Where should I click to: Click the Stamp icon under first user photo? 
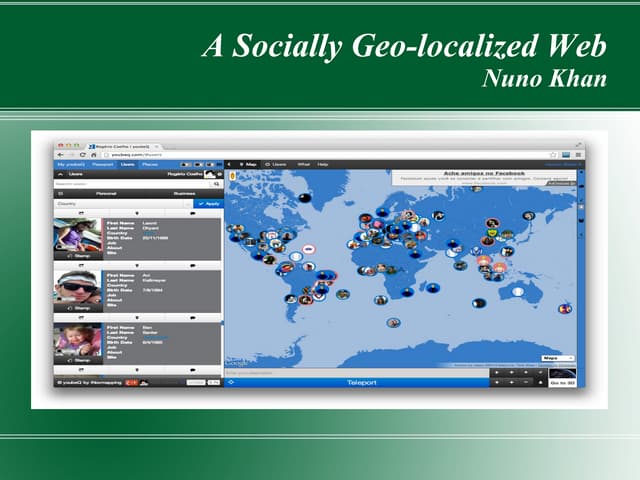pos(77,256)
